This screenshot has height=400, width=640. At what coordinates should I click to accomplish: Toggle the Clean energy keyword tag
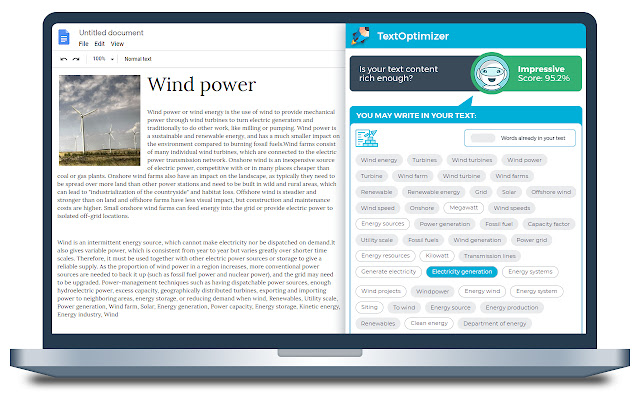coord(429,323)
